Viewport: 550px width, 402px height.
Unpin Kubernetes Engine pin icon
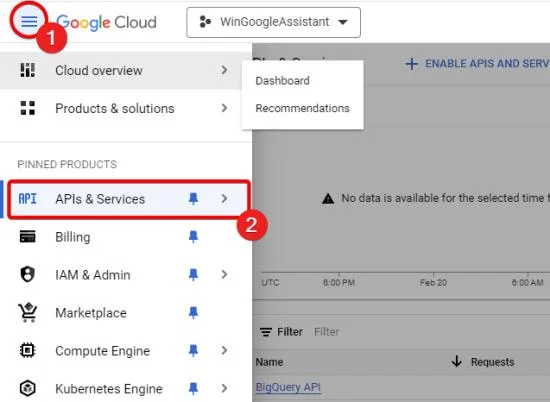[x=193, y=388]
